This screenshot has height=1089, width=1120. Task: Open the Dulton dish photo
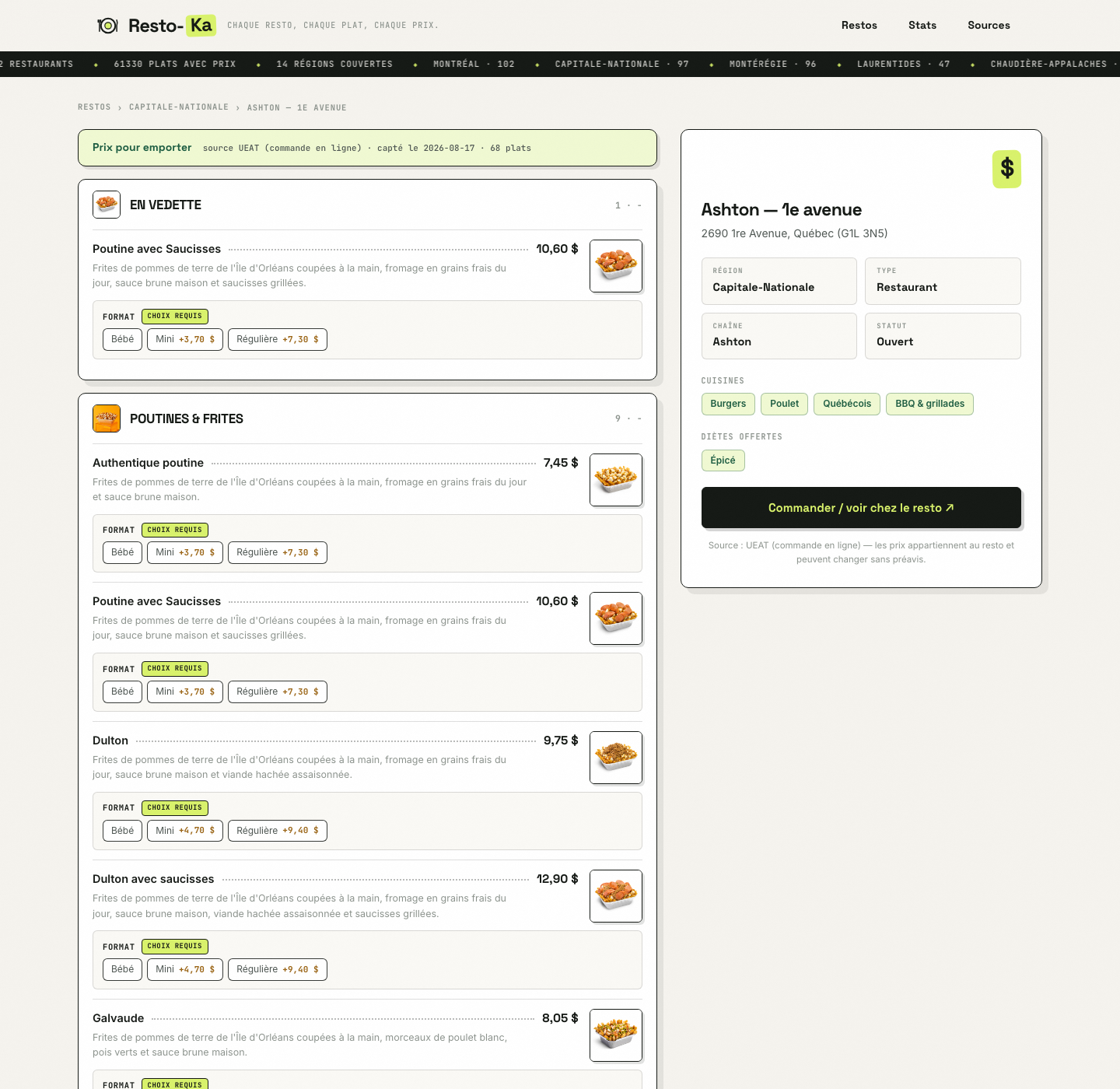tap(616, 758)
